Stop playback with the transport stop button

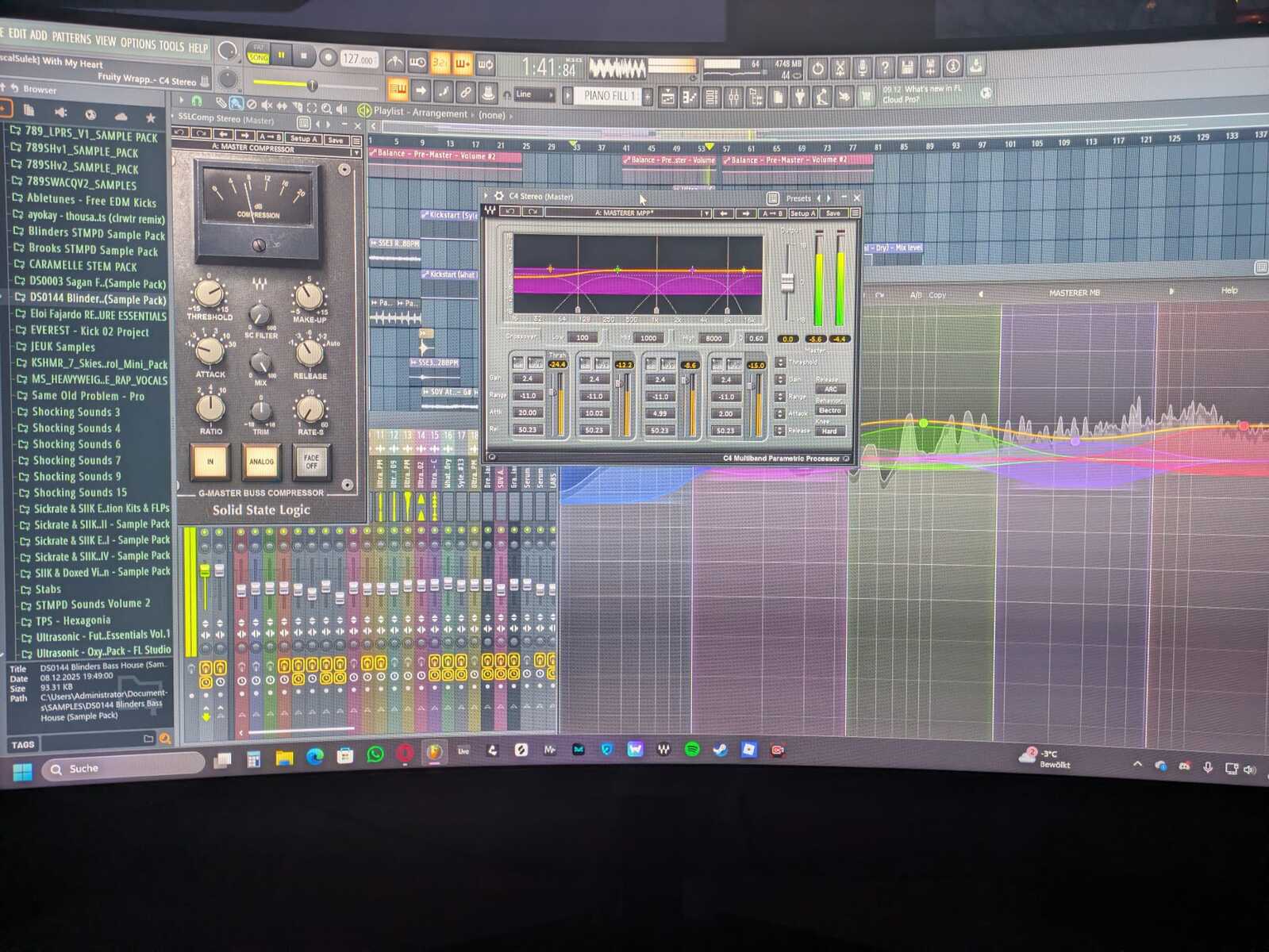pos(303,56)
